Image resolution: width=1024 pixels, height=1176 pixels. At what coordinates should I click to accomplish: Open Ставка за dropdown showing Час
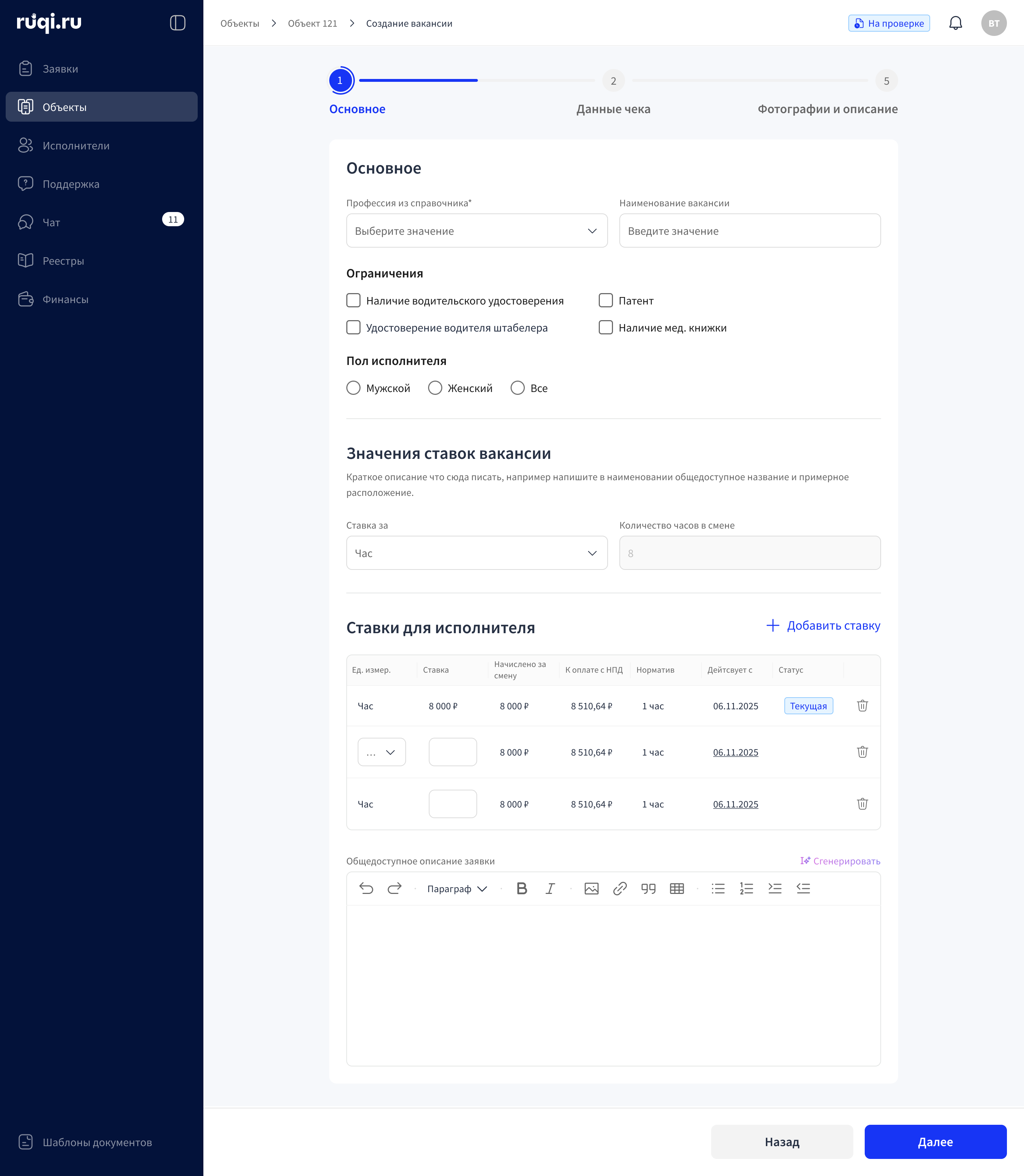click(476, 553)
